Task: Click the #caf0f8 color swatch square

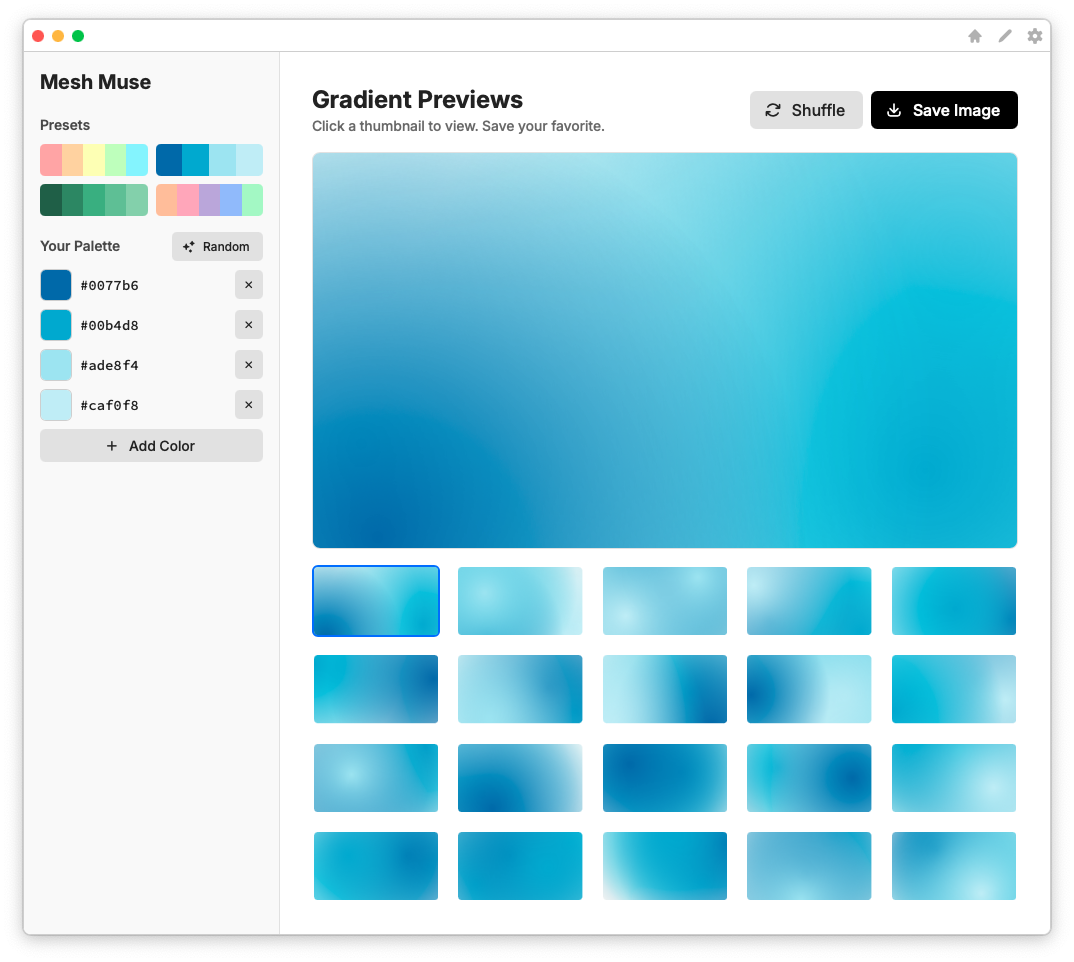Action: coord(56,405)
